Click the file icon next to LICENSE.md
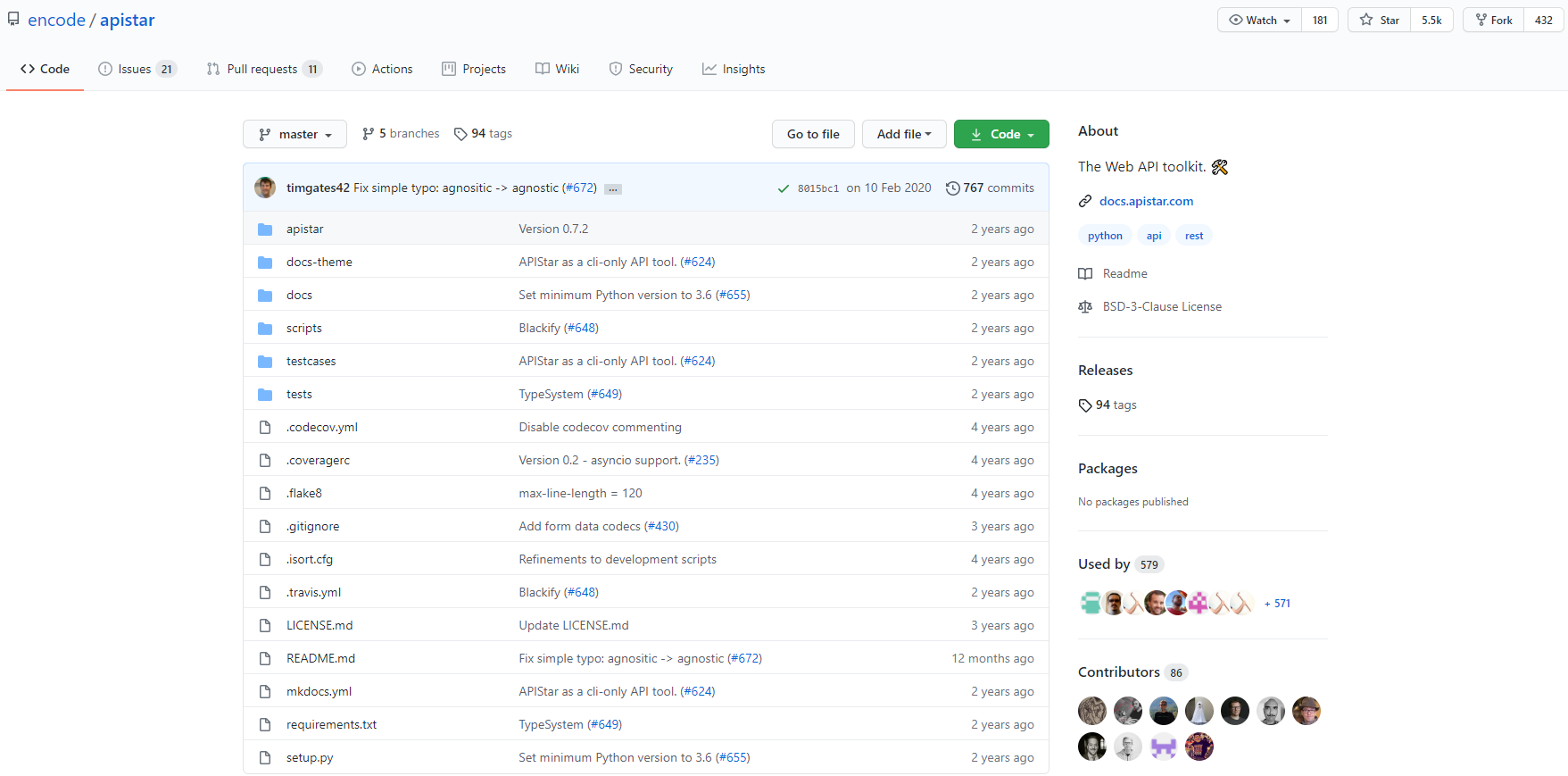Screen dimensions: 1568x776 [x=265, y=626]
